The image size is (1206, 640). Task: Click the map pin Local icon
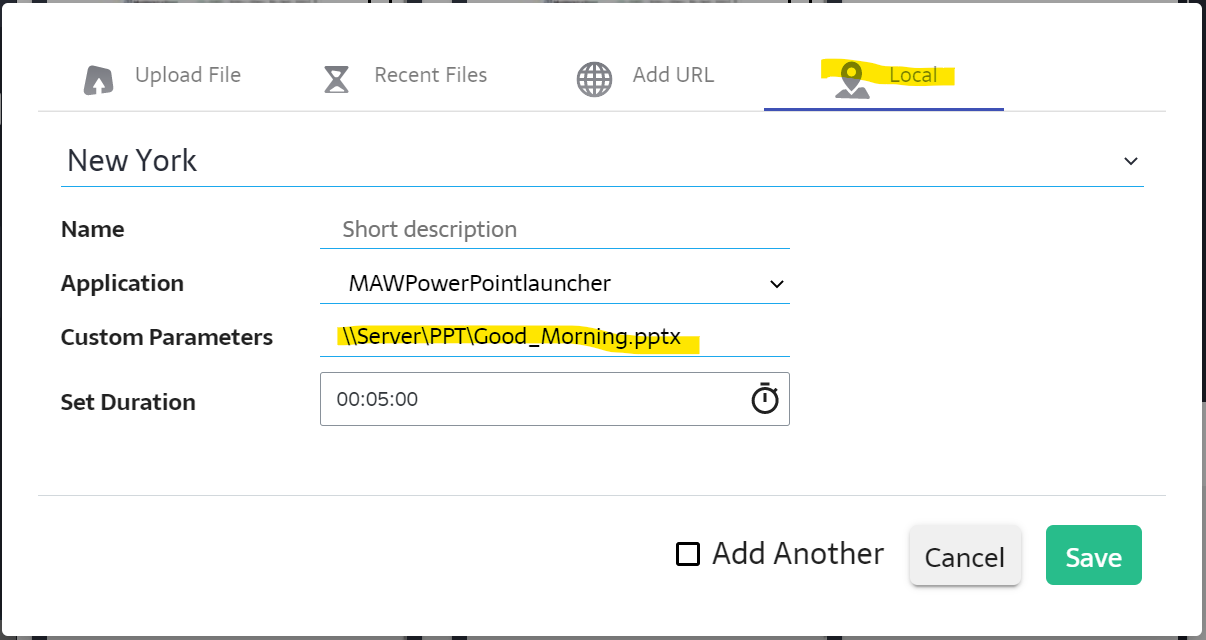tap(852, 79)
